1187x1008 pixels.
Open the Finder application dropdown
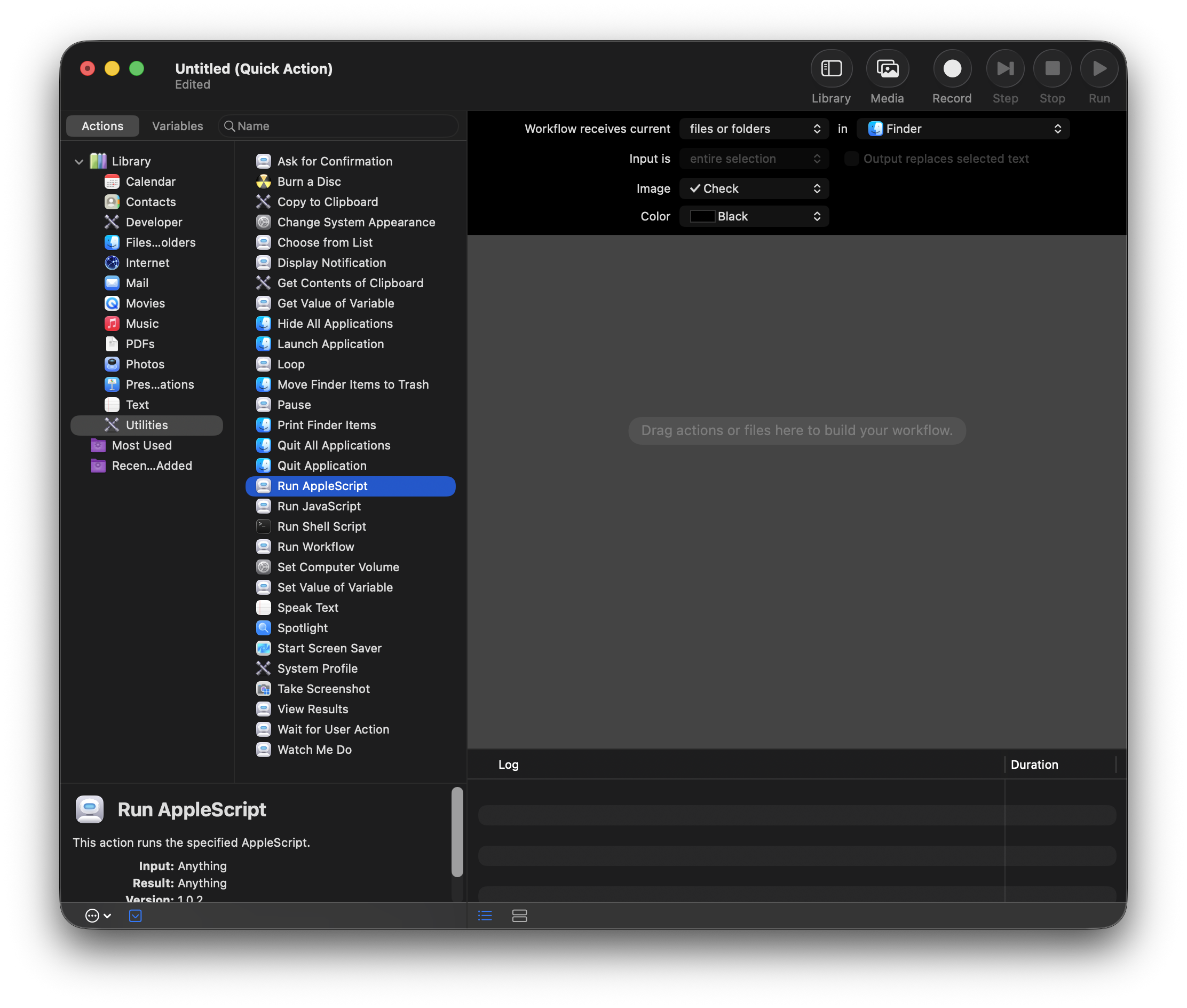click(962, 129)
